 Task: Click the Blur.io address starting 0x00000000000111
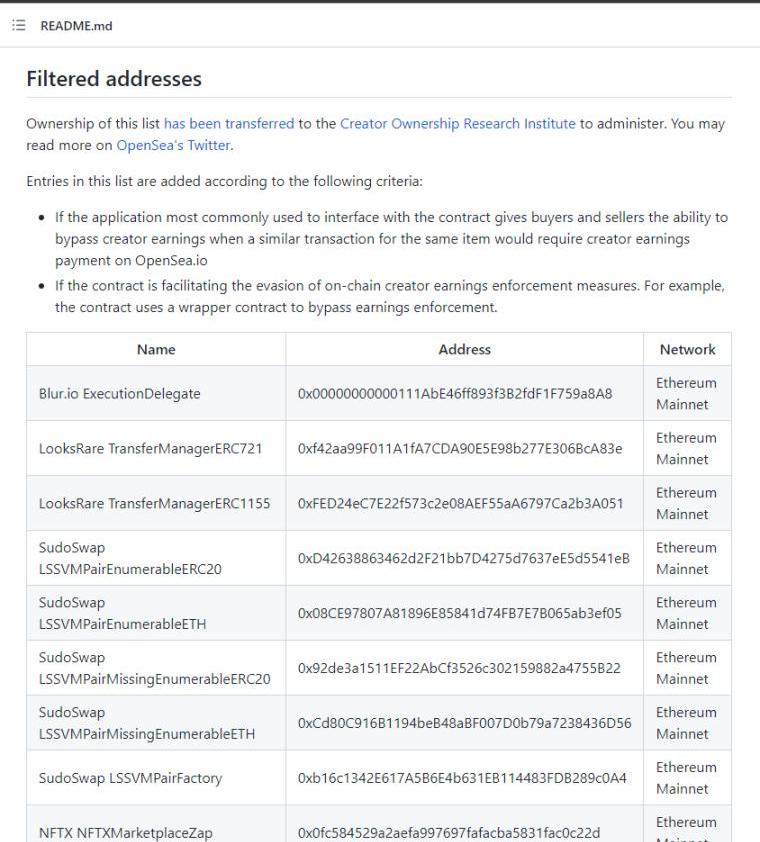point(454,394)
